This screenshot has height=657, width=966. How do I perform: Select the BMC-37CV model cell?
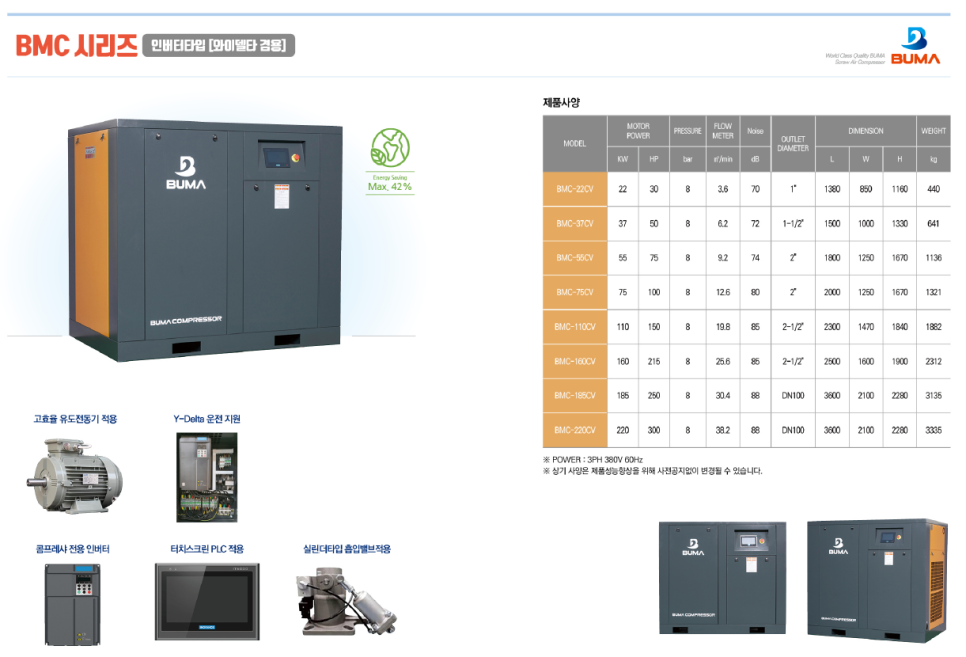[x=575, y=224]
